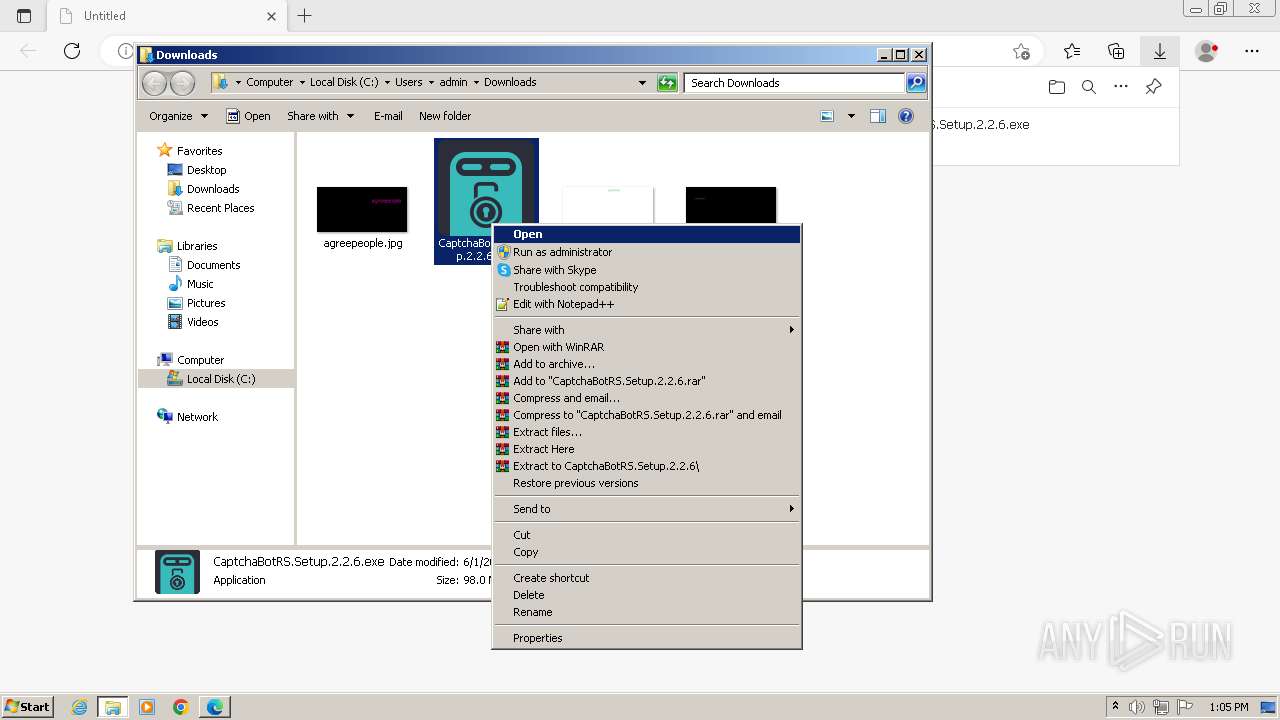Open Internet Explorer from taskbar
The height and width of the screenshot is (720, 1280).
[x=80, y=707]
